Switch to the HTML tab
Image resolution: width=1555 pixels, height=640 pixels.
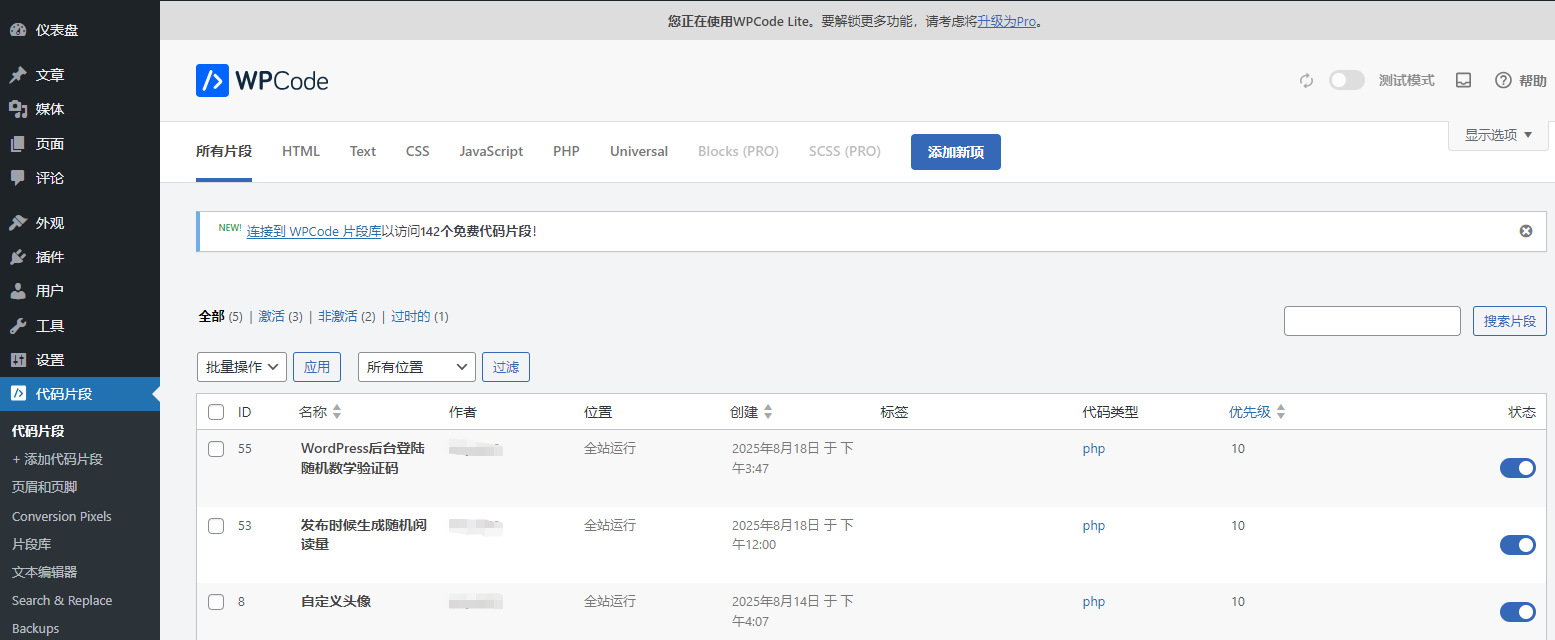click(x=301, y=152)
